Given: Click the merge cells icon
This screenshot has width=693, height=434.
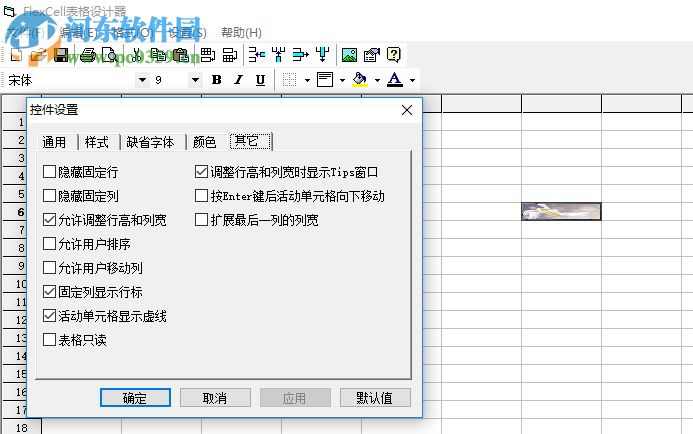Looking at the screenshot, I should [x=208, y=55].
